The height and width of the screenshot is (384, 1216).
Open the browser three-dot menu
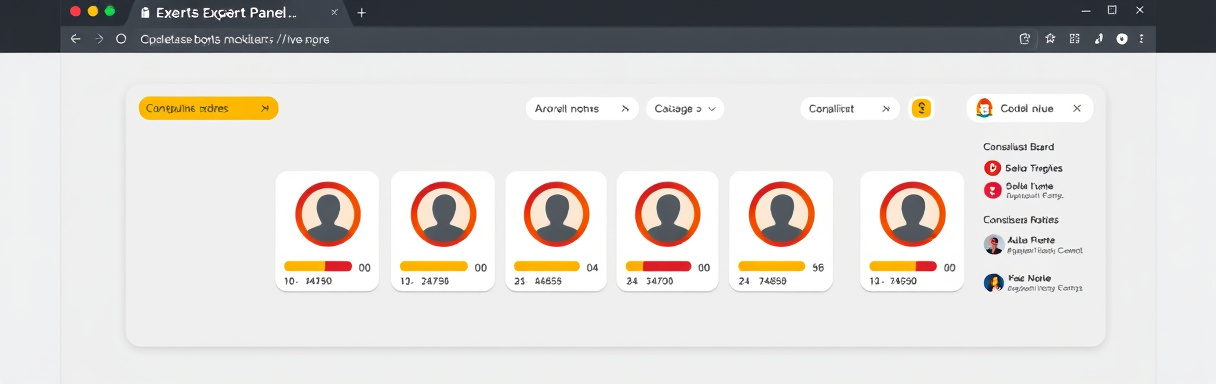tap(1141, 39)
